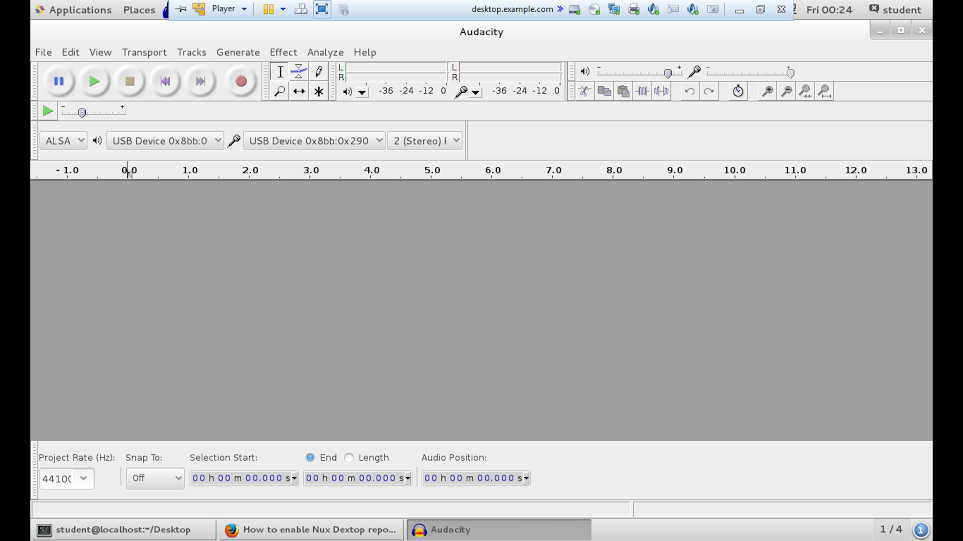This screenshot has height=541, width=963.
Task: Select the Selection (I-beam) tool
Action: (x=279, y=71)
